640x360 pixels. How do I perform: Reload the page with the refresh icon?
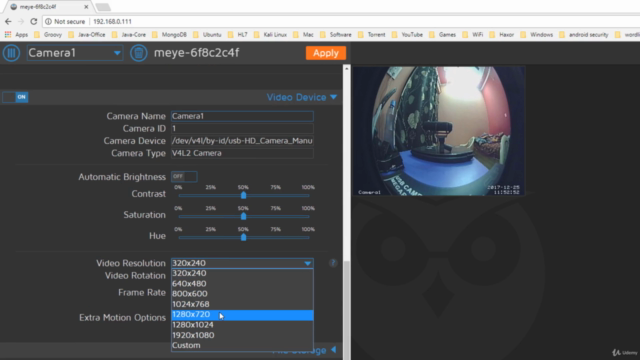click(x=34, y=21)
